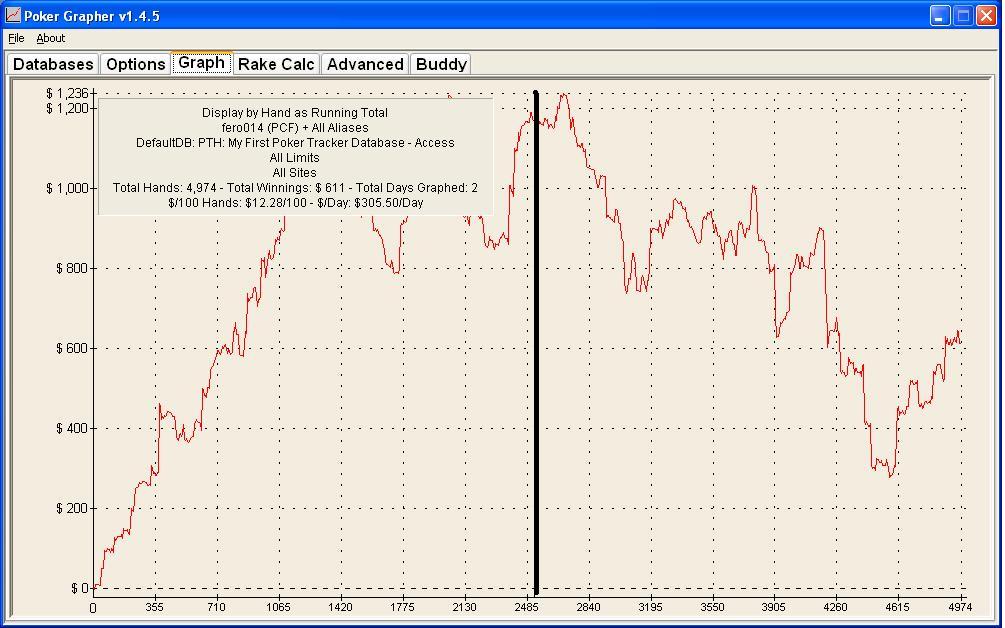Click the '3195' x-axis label
This screenshot has height=628, width=1005.
[651, 607]
